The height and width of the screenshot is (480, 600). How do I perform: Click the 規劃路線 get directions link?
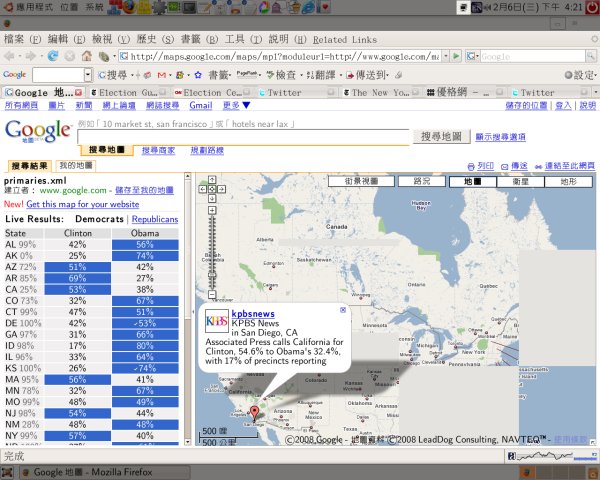pos(207,150)
